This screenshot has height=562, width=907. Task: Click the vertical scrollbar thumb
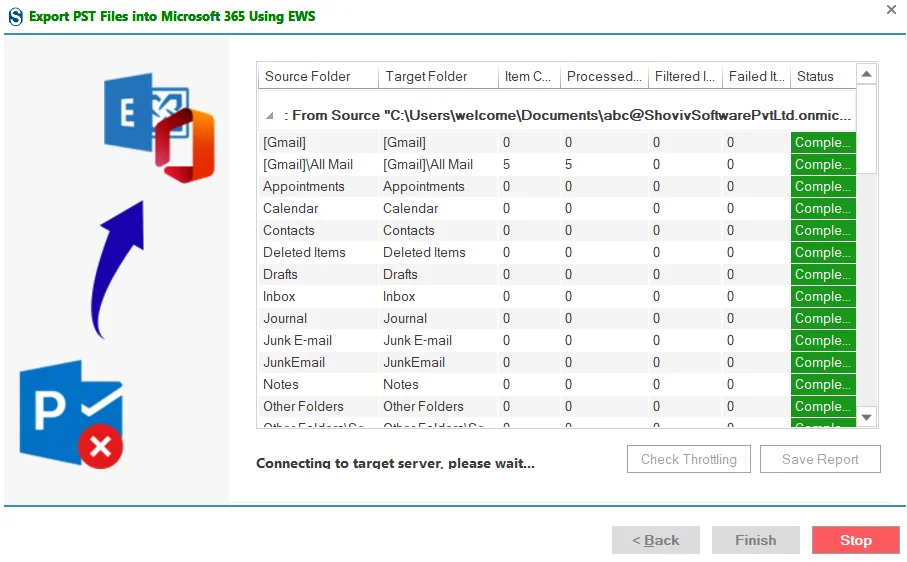(866, 128)
